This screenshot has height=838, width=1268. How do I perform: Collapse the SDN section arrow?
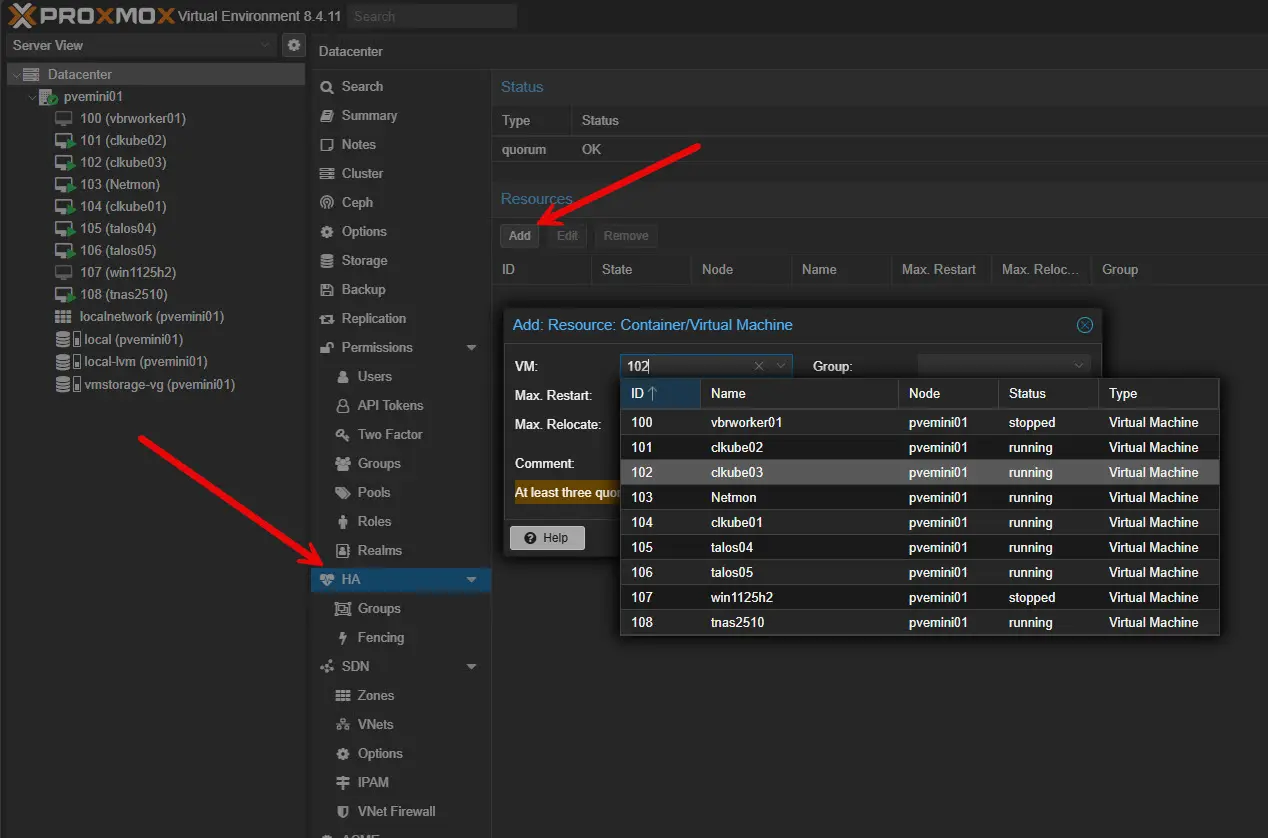[x=472, y=667]
